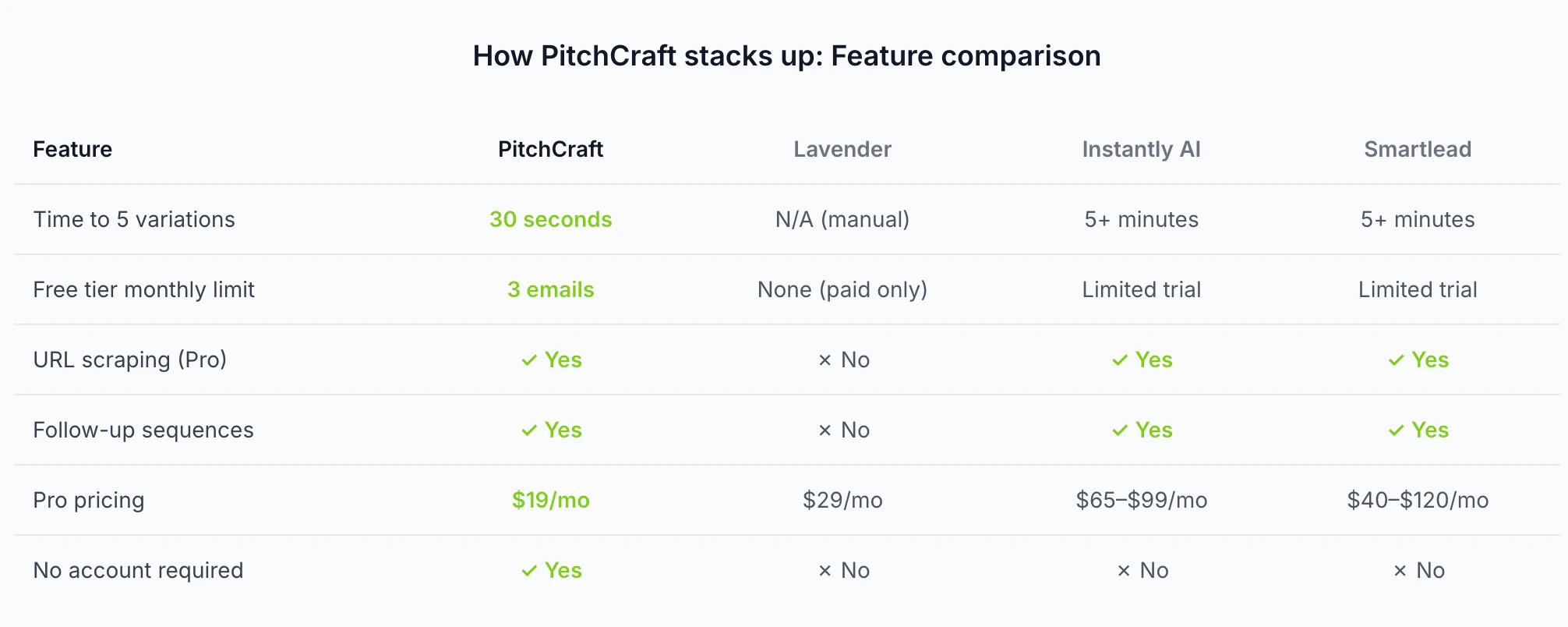Click Lavender follow-up sequences cross icon
The image size is (1568, 627).
(x=825, y=430)
